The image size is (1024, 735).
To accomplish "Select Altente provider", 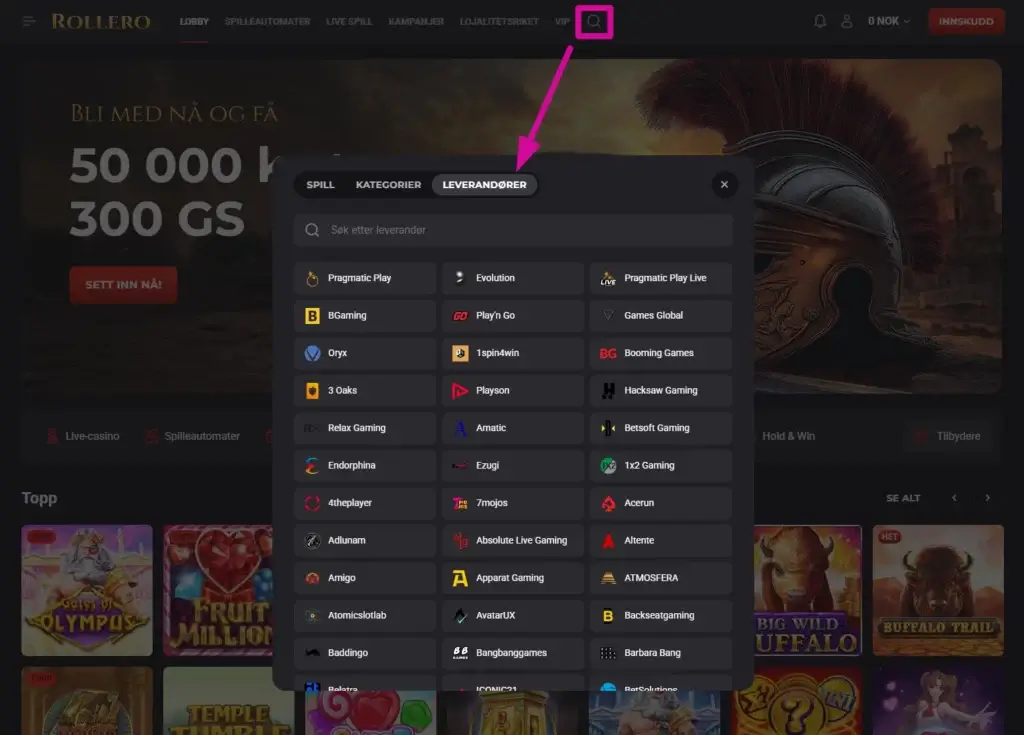I will (x=661, y=540).
